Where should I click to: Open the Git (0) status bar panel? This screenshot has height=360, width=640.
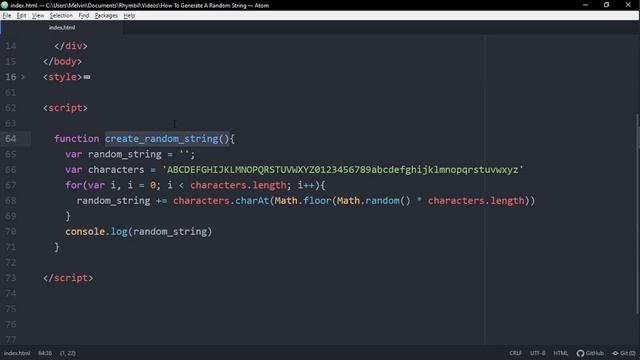click(x=624, y=353)
